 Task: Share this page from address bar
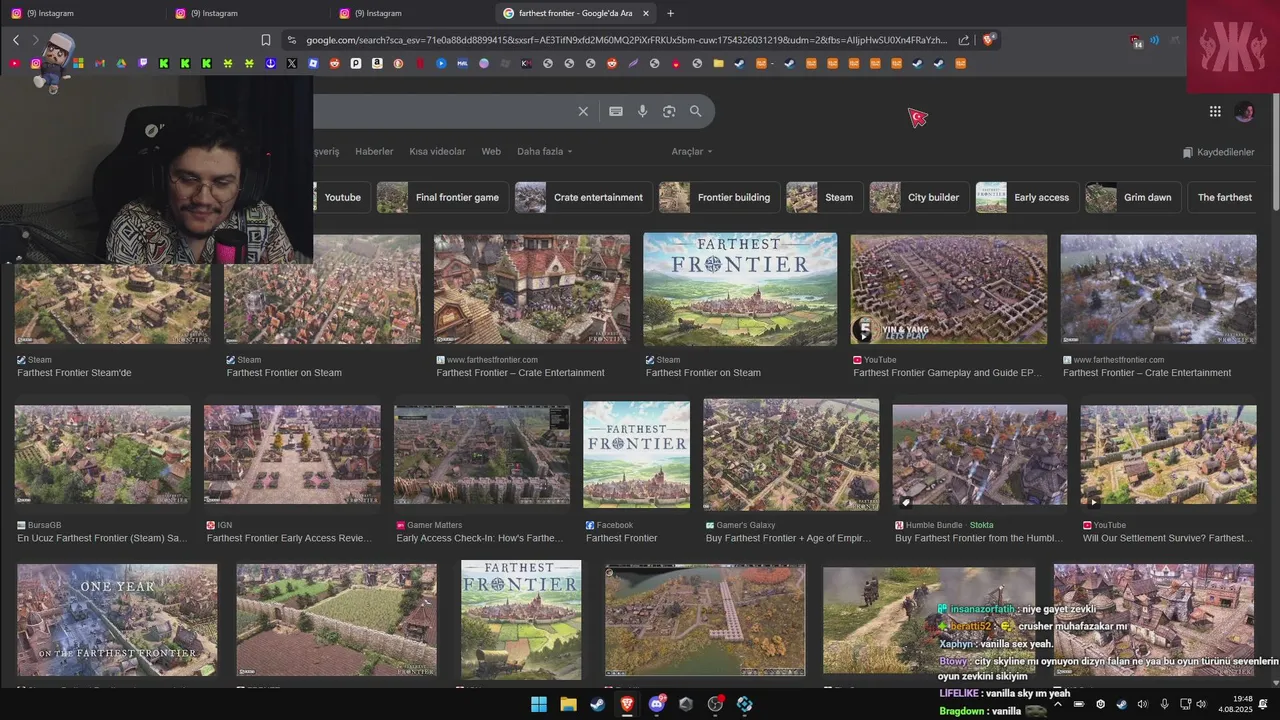(964, 40)
